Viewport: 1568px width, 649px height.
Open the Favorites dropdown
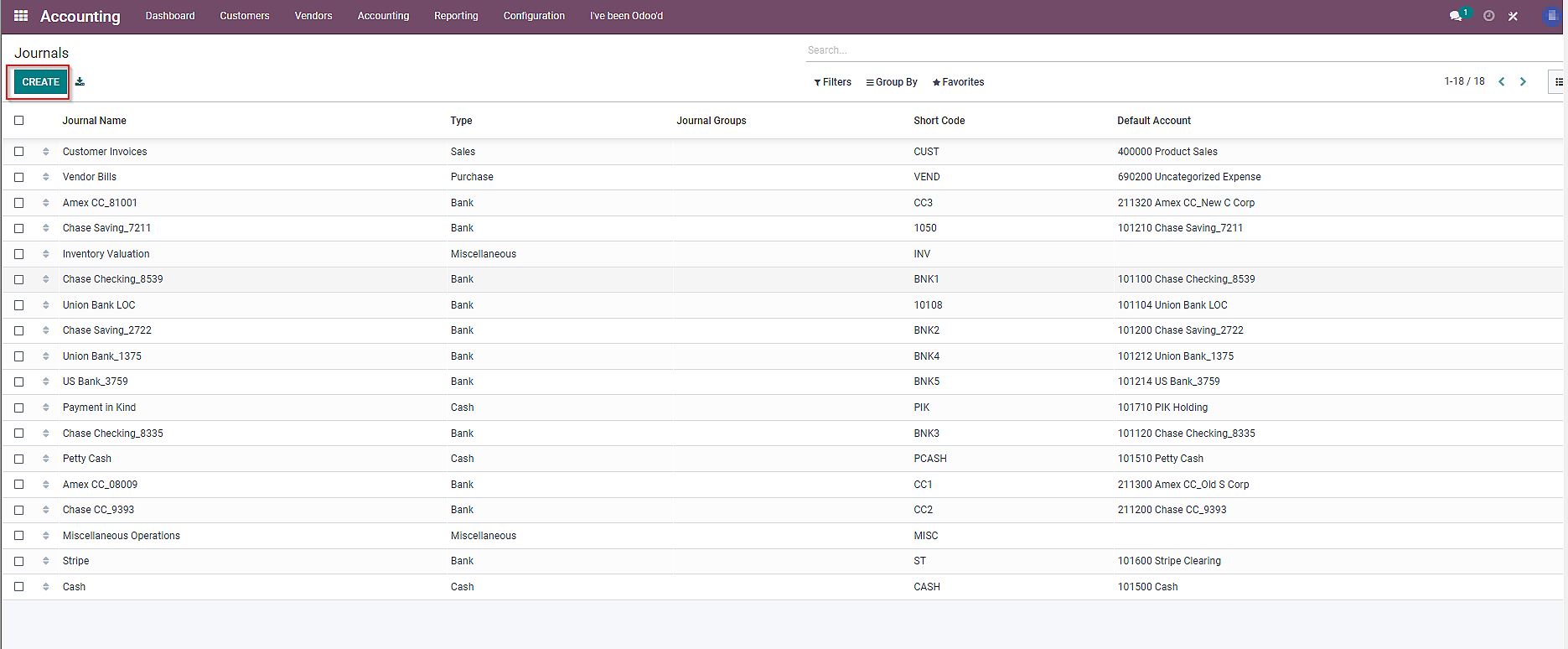tap(958, 82)
